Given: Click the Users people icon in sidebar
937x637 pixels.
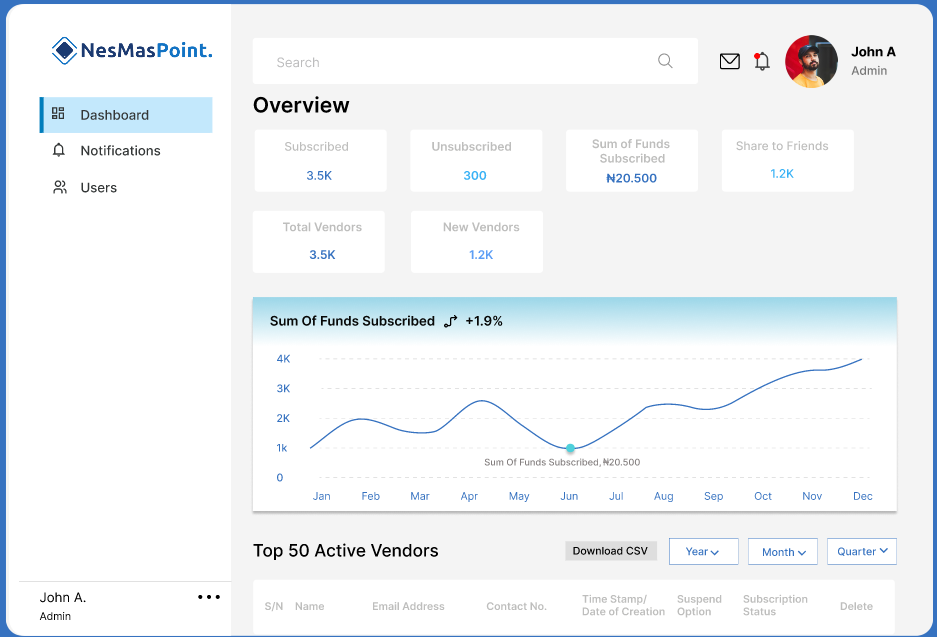Looking at the screenshot, I should (60, 187).
